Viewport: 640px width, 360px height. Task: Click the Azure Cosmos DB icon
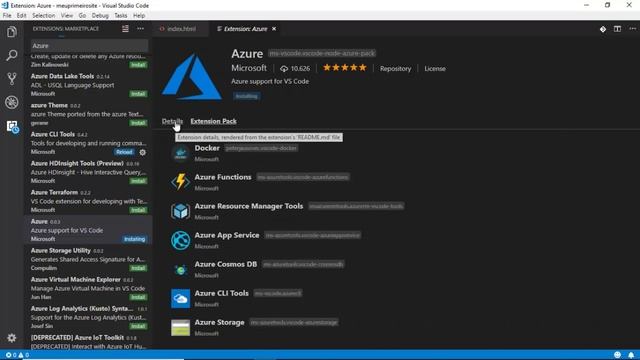180,269
